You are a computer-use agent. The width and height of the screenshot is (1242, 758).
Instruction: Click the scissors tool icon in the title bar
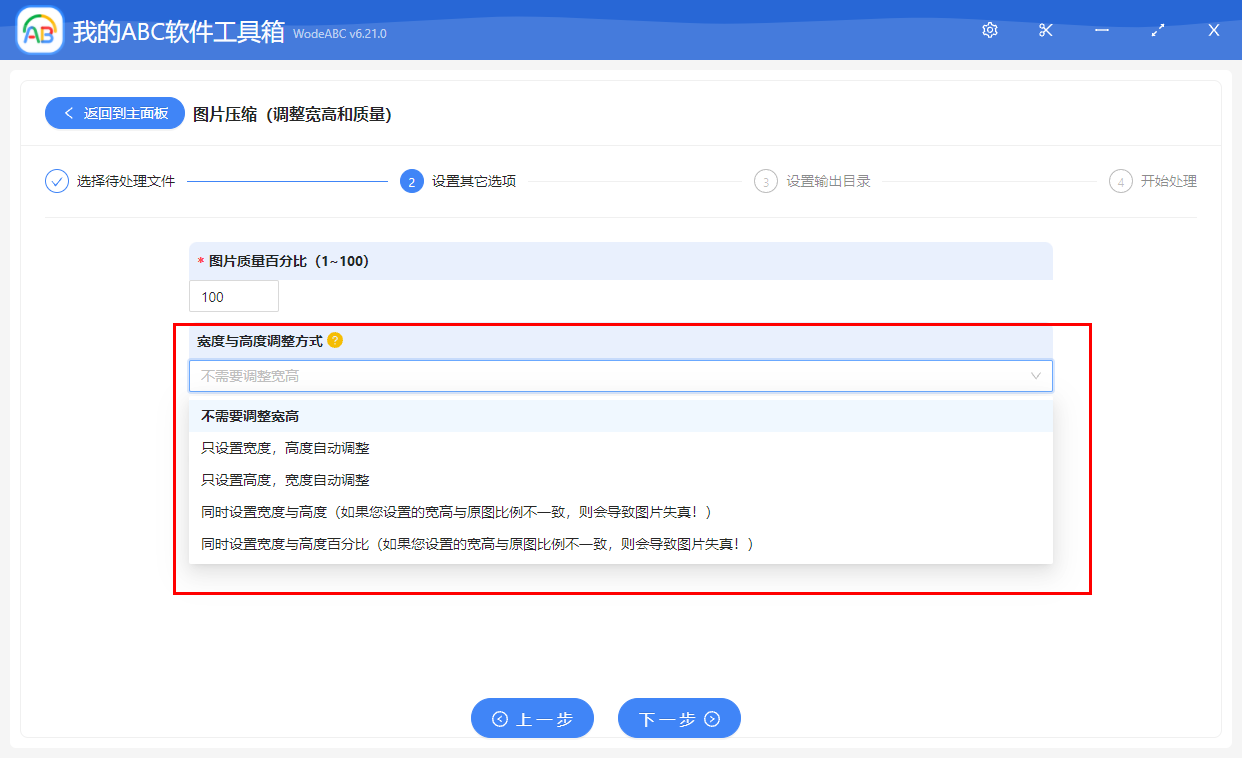pyautogui.click(x=1045, y=30)
